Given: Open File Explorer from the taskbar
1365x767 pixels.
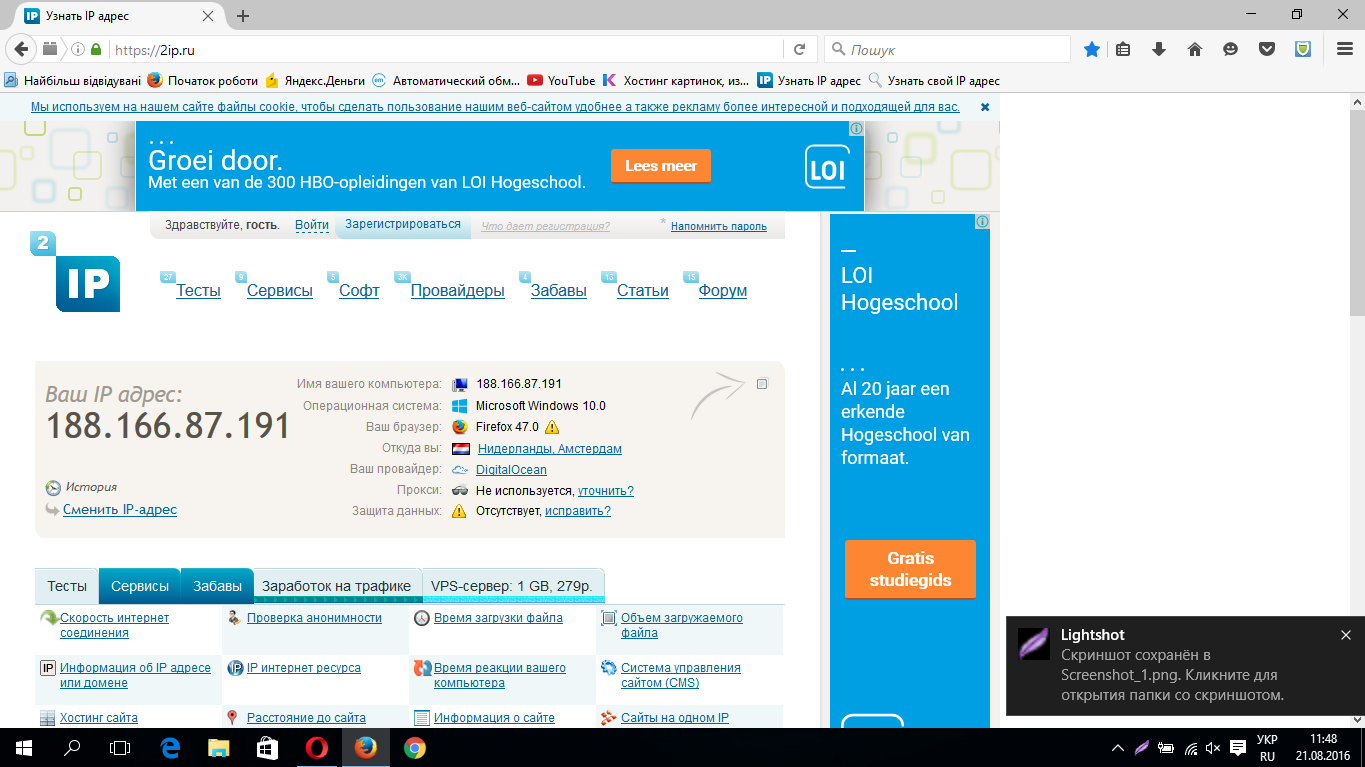Looking at the screenshot, I should point(218,747).
